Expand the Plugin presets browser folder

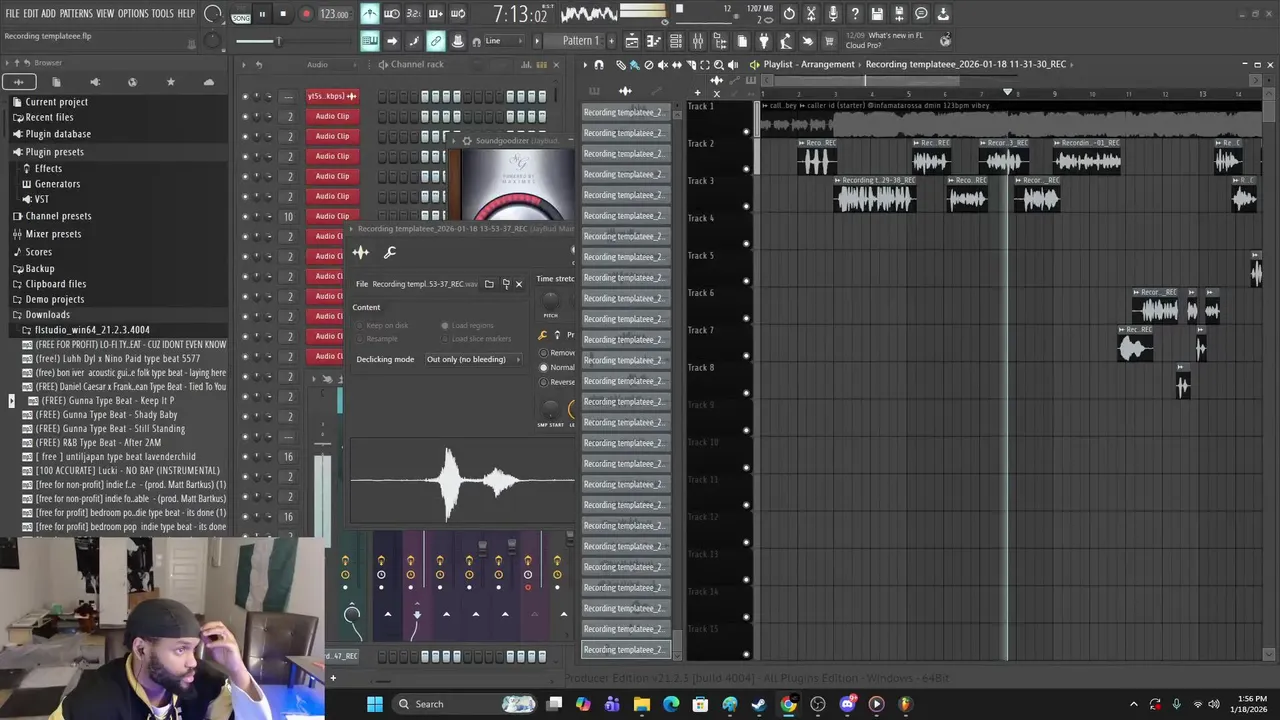[54, 152]
